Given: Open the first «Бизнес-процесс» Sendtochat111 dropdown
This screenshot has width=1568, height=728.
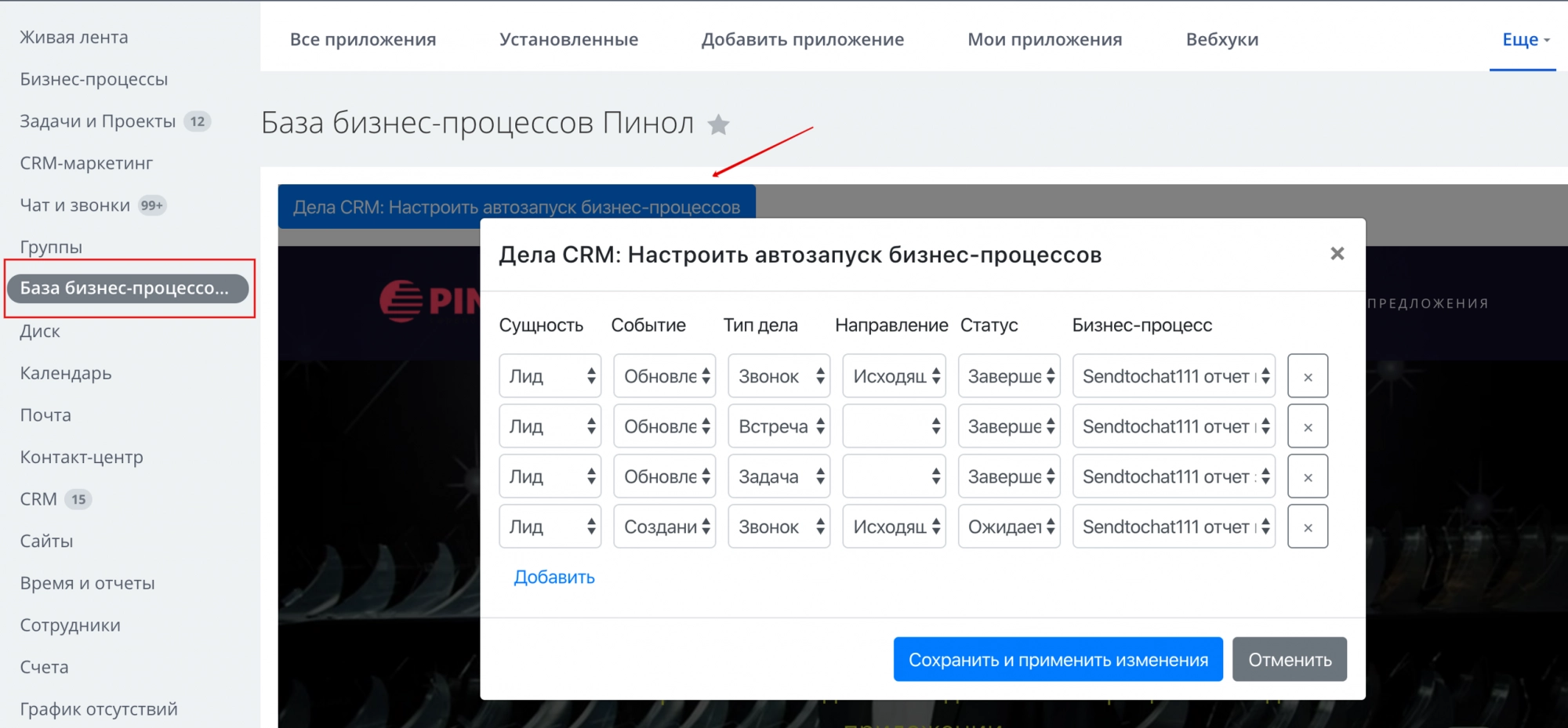Looking at the screenshot, I should pyautogui.click(x=1173, y=376).
